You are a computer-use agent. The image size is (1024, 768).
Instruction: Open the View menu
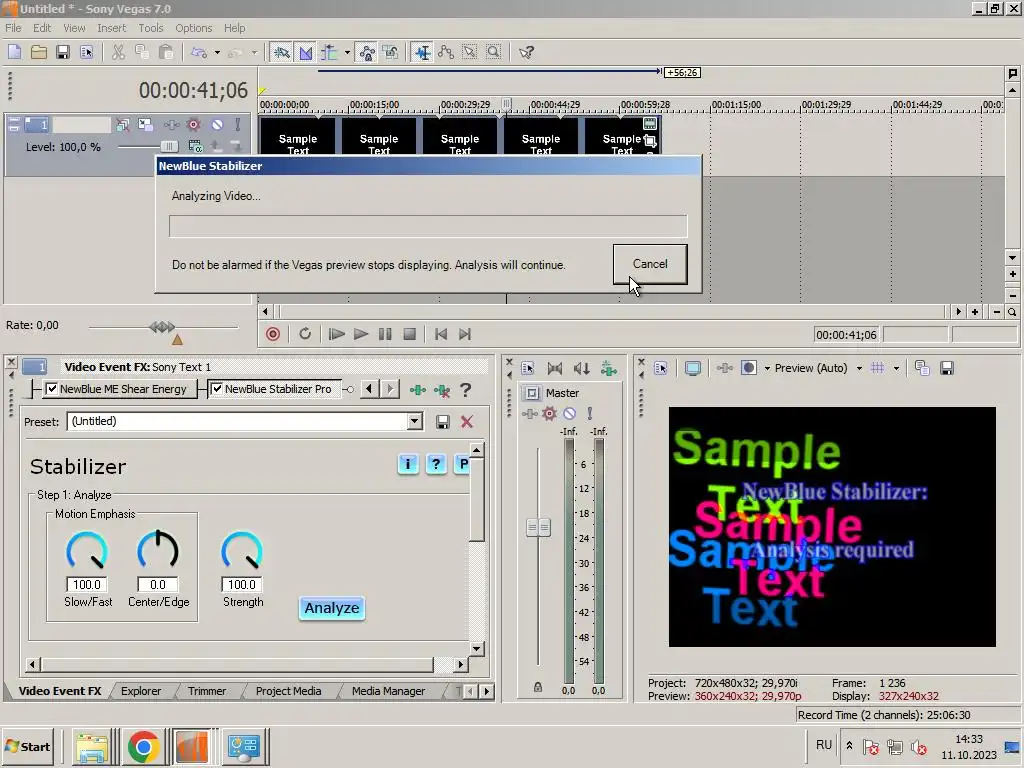tap(74, 28)
